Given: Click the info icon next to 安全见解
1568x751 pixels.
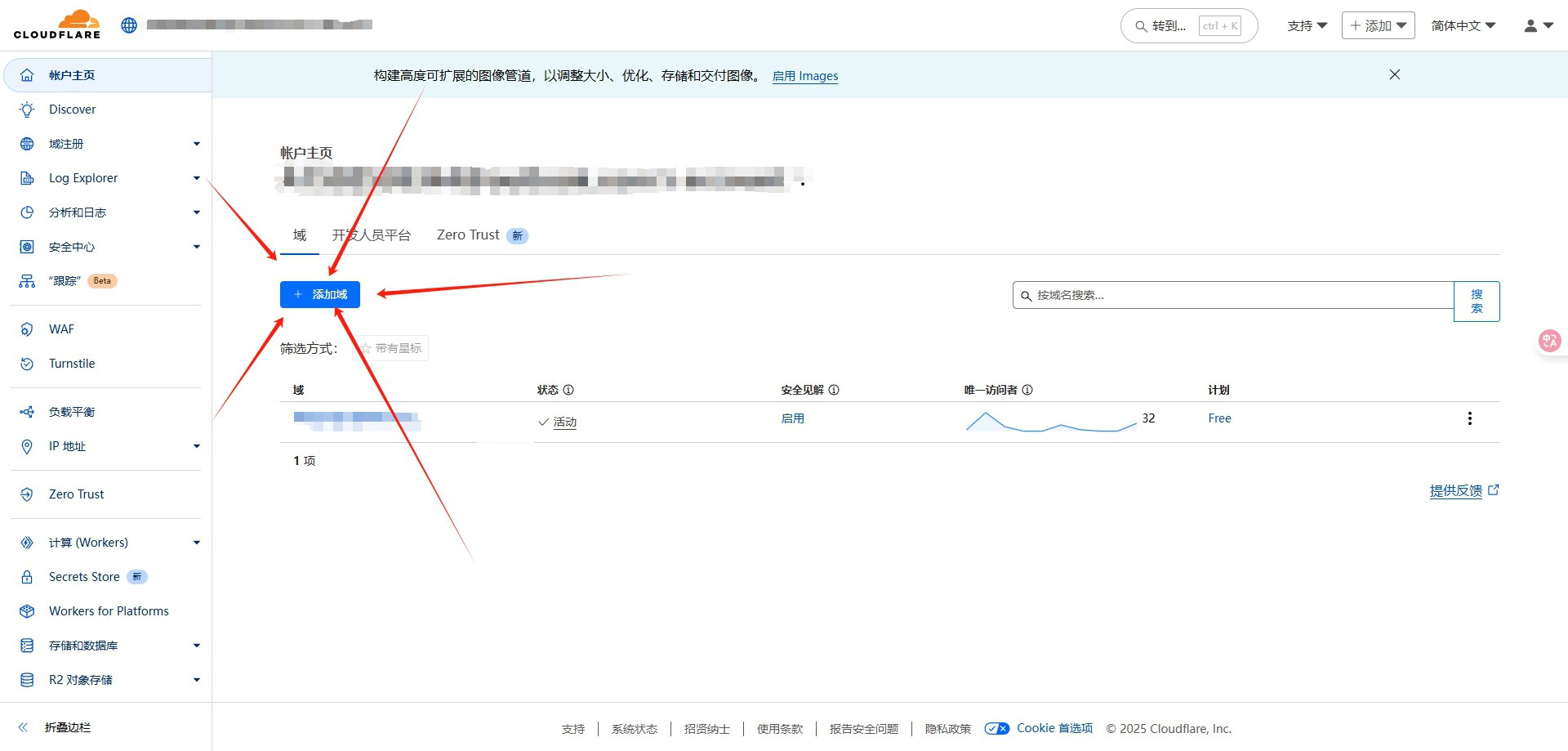Looking at the screenshot, I should (834, 390).
